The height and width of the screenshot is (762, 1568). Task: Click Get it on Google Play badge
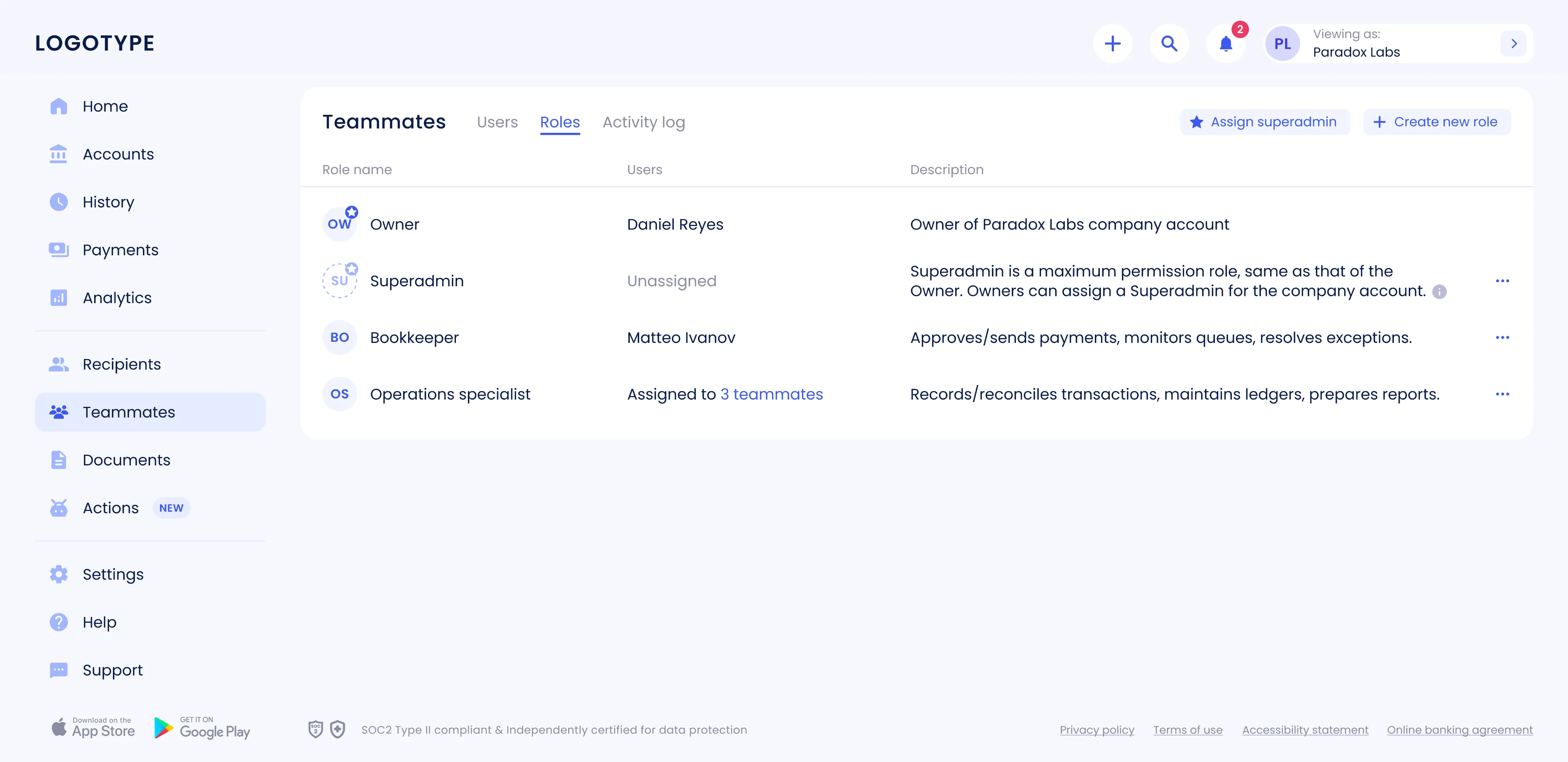203,727
